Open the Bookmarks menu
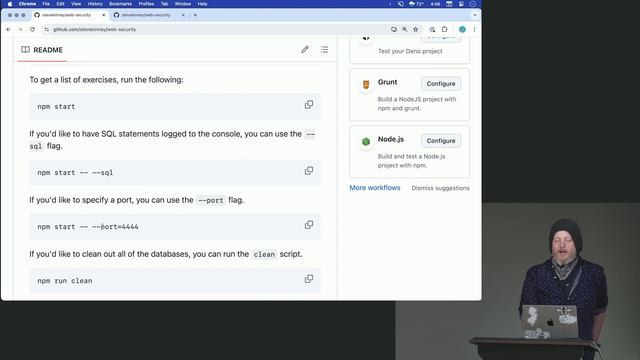 pos(120,4)
